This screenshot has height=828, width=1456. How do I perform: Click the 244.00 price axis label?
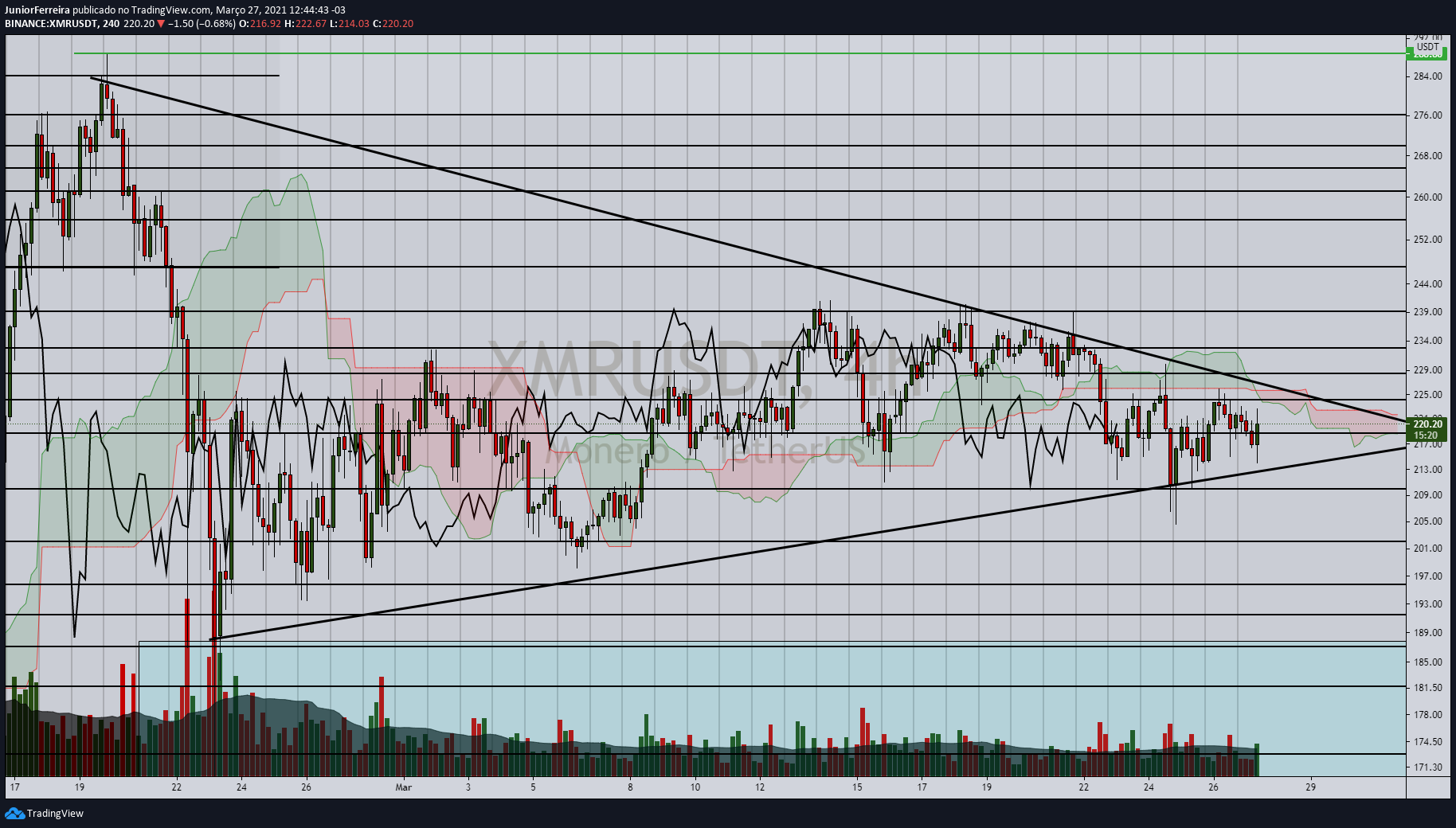click(x=1427, y=284)
